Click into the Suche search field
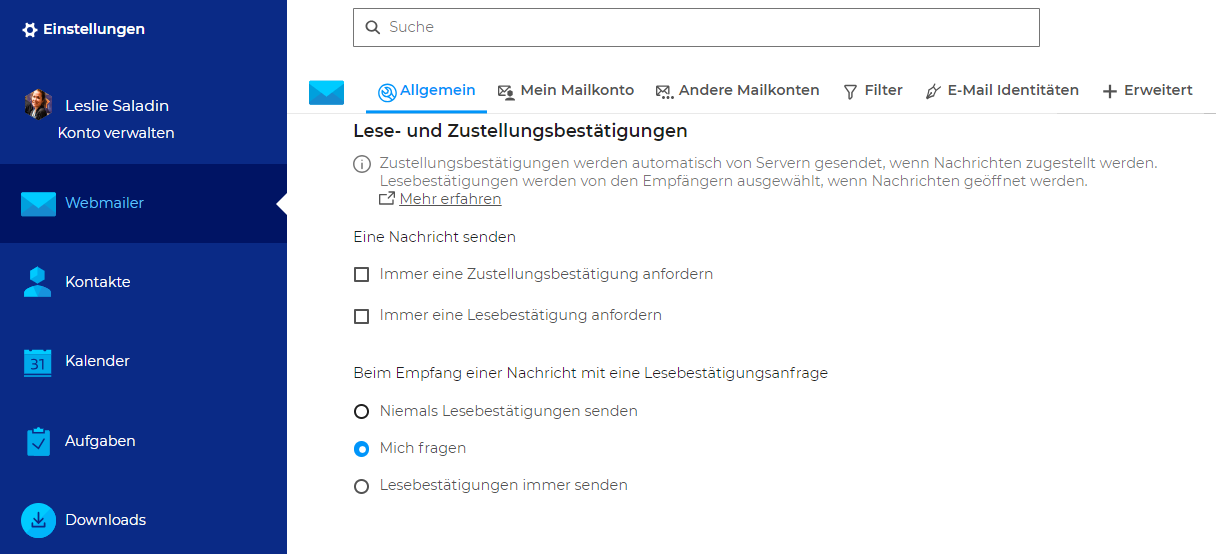The width and height of the screenshot is (1216, 554). tap(696, 27)
